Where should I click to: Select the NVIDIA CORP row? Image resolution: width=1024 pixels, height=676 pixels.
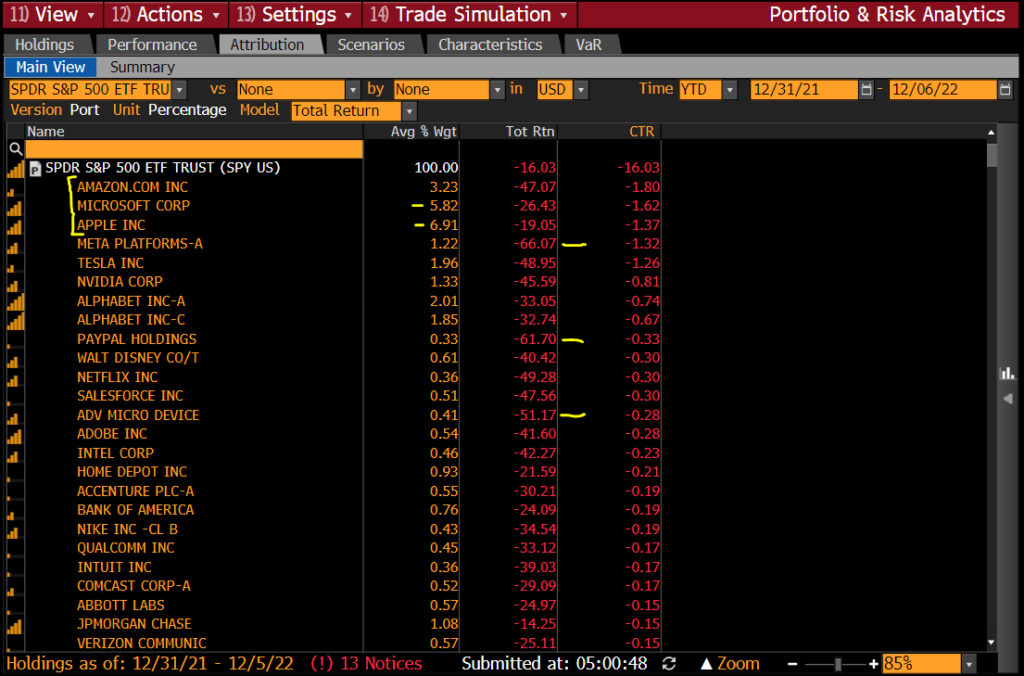334,282
